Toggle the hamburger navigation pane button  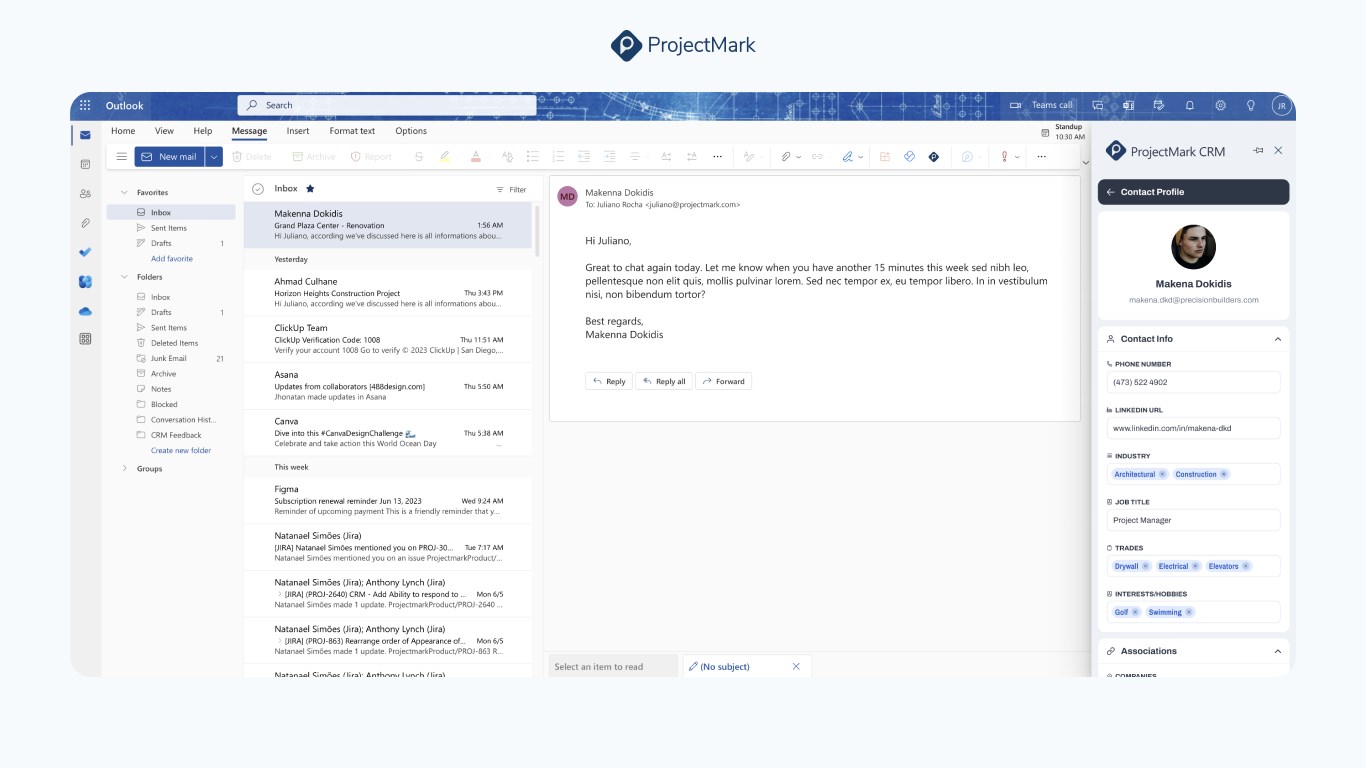click(x=122, y=157)
